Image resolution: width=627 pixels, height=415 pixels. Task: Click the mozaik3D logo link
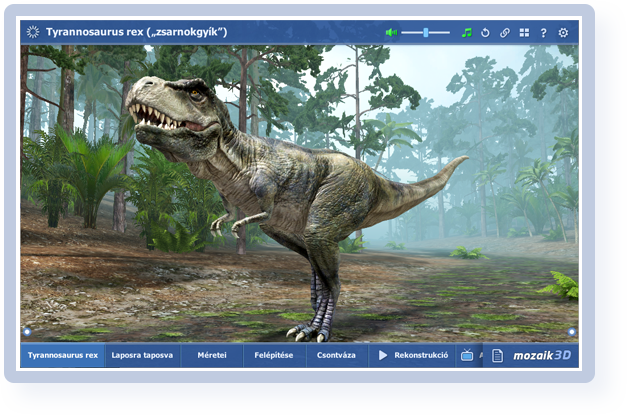[x=541, y=355]
